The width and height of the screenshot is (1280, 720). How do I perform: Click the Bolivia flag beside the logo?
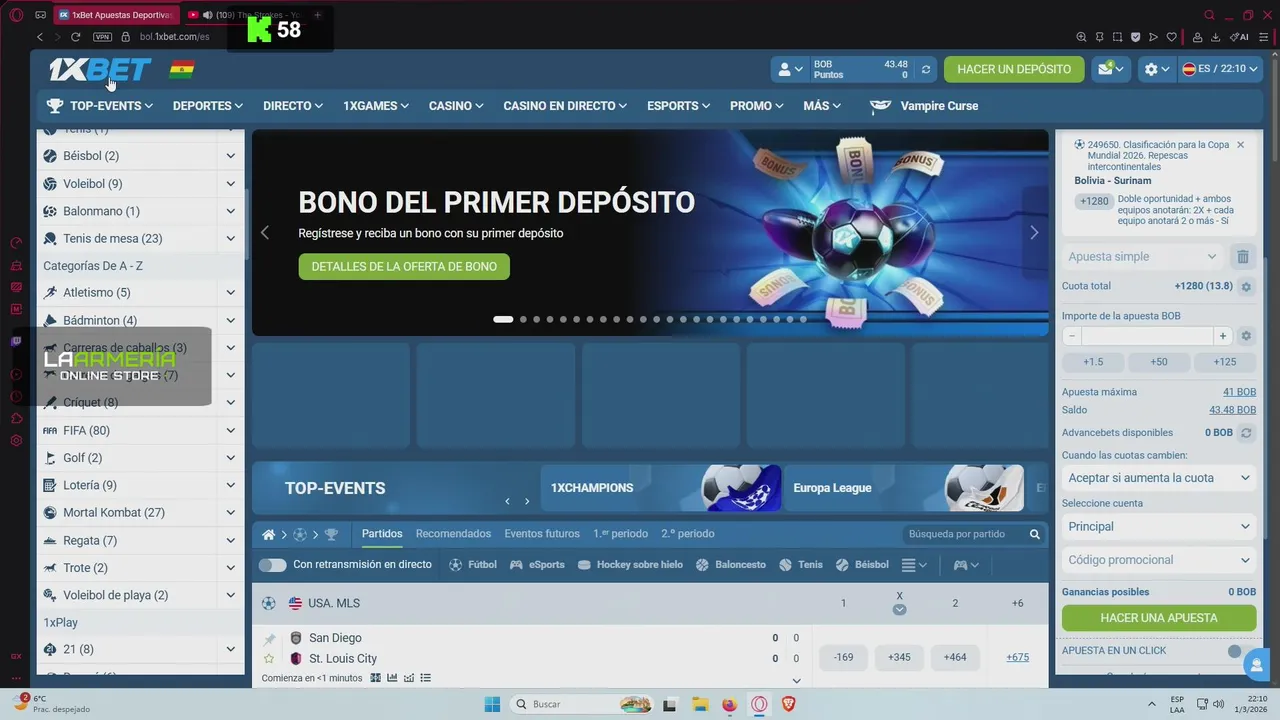[x=182, y=69]
